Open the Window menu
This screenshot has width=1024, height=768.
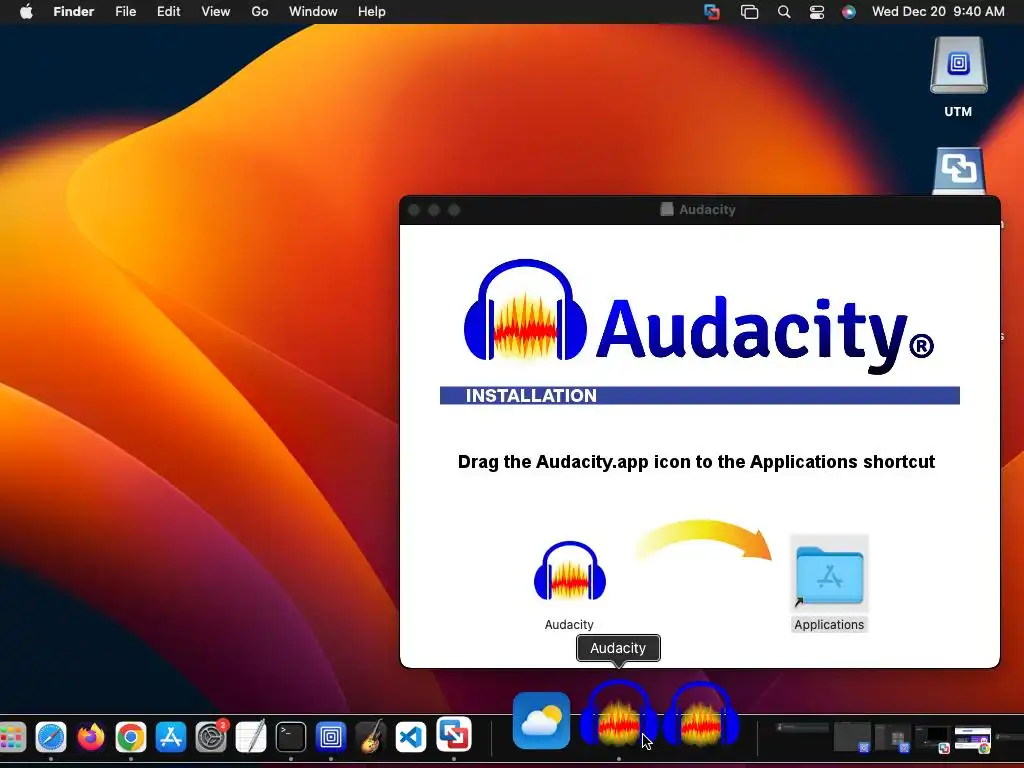click(313, 12)
